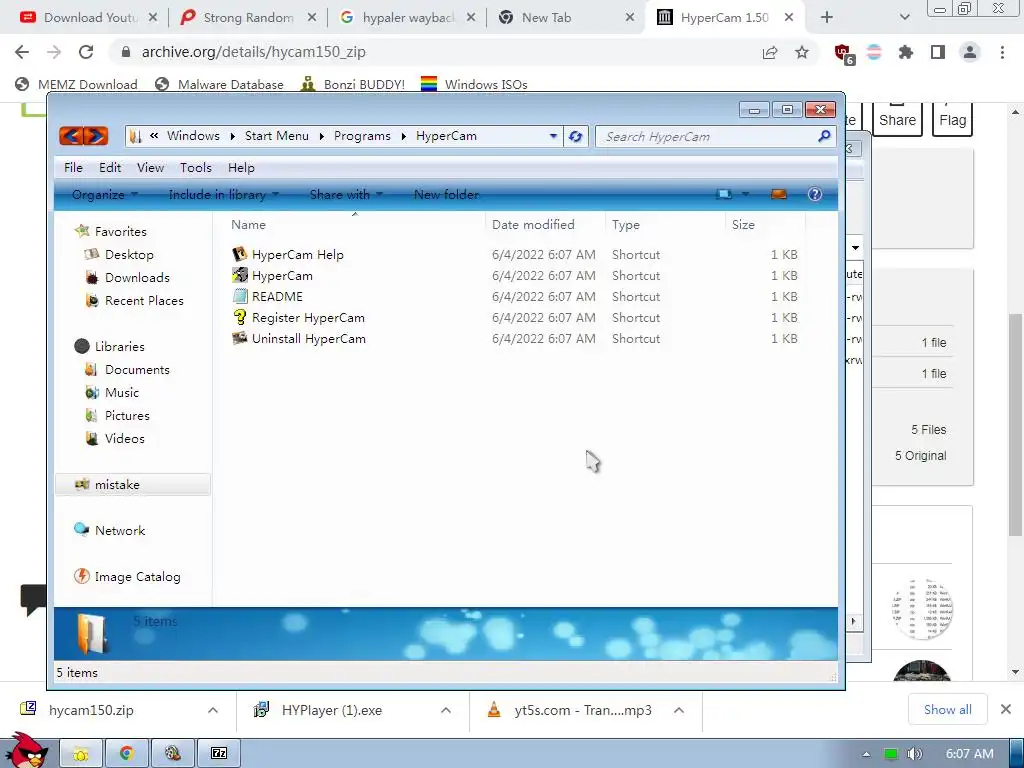1024x768 pixels.
Task: Click the change view icon in Explorer toolbar
Action: (724, 194)
